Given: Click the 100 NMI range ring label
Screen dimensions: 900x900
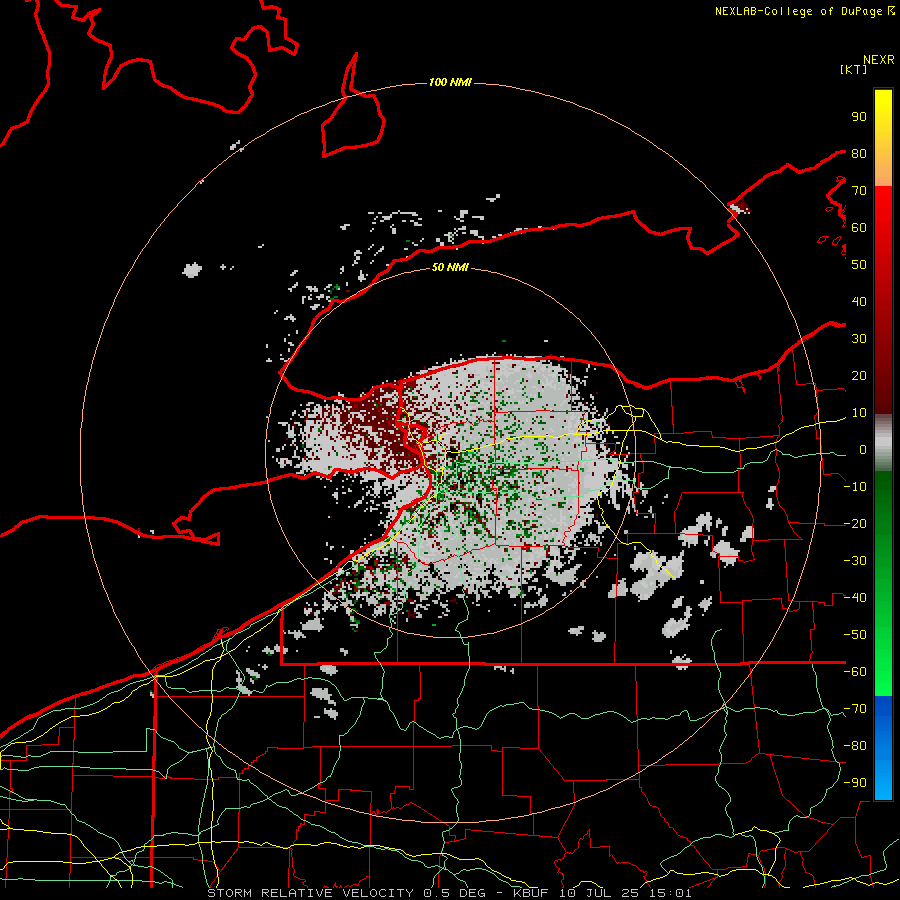Looking at the screenshot, I should coord(450,83).
